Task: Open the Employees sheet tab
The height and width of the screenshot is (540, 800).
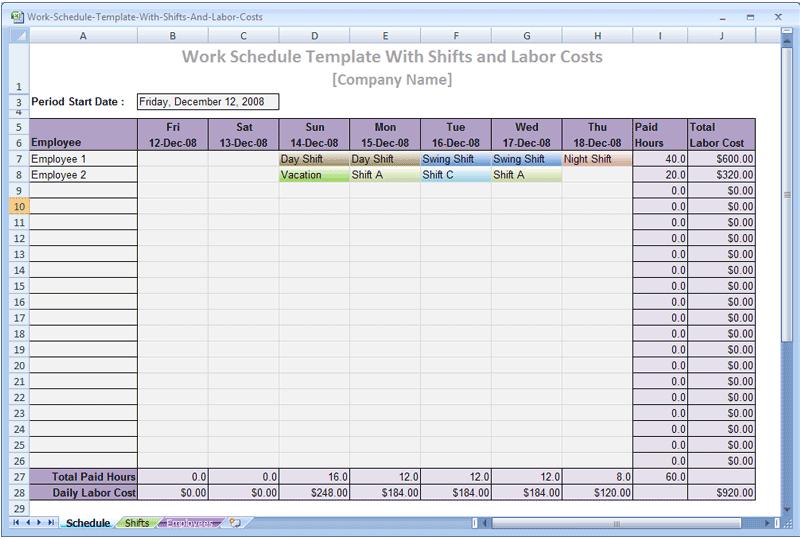Action: pos(189,523)
